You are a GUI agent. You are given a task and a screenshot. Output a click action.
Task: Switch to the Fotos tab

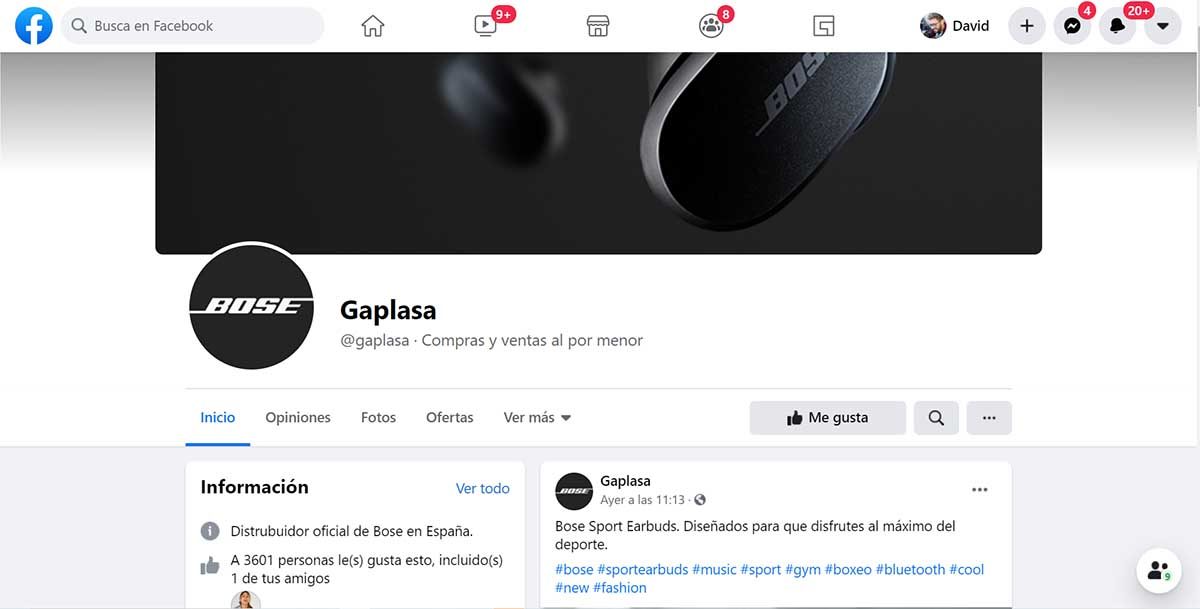point(378,418)
